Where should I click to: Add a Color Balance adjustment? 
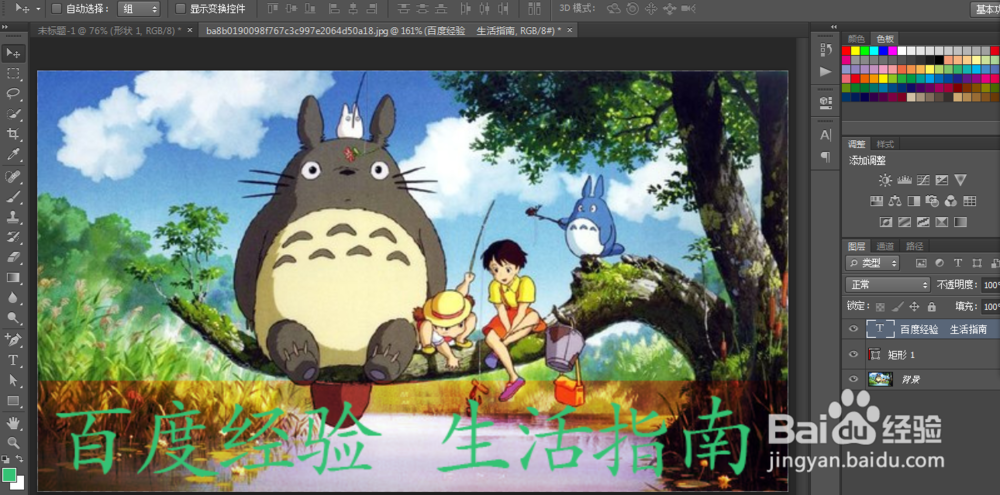895,202
